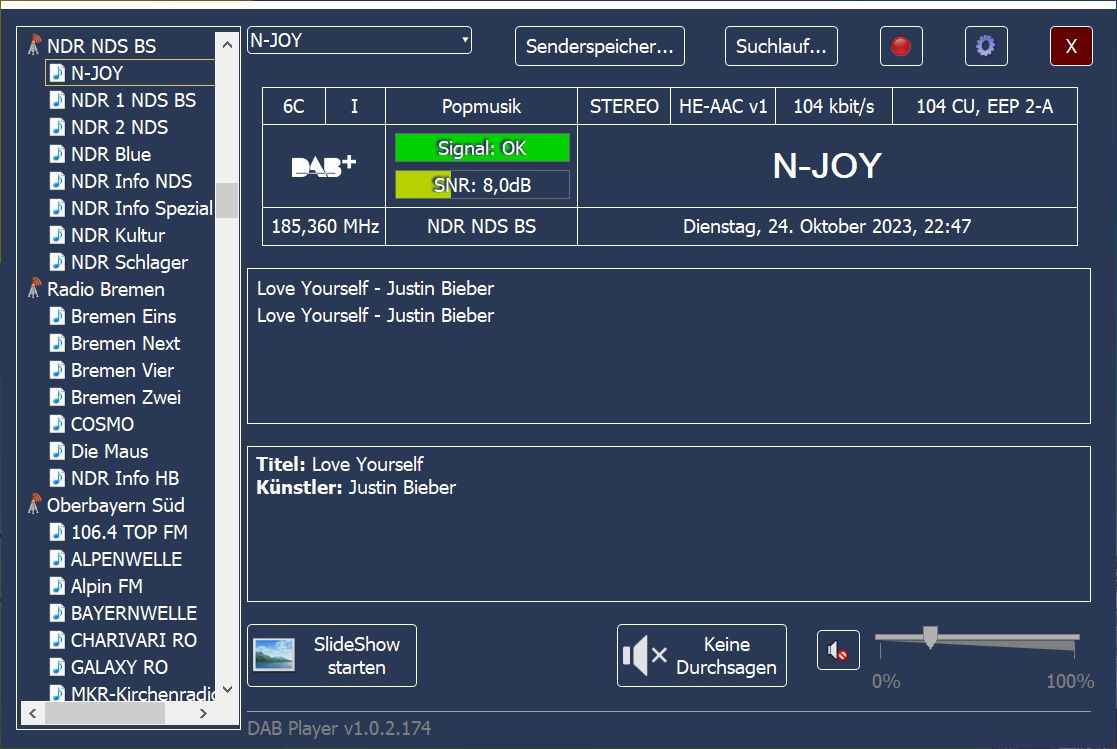Select Bremen Next station
Image resolution: width=1117 pixels, height=749 pixels.
(x=125, y=343)
